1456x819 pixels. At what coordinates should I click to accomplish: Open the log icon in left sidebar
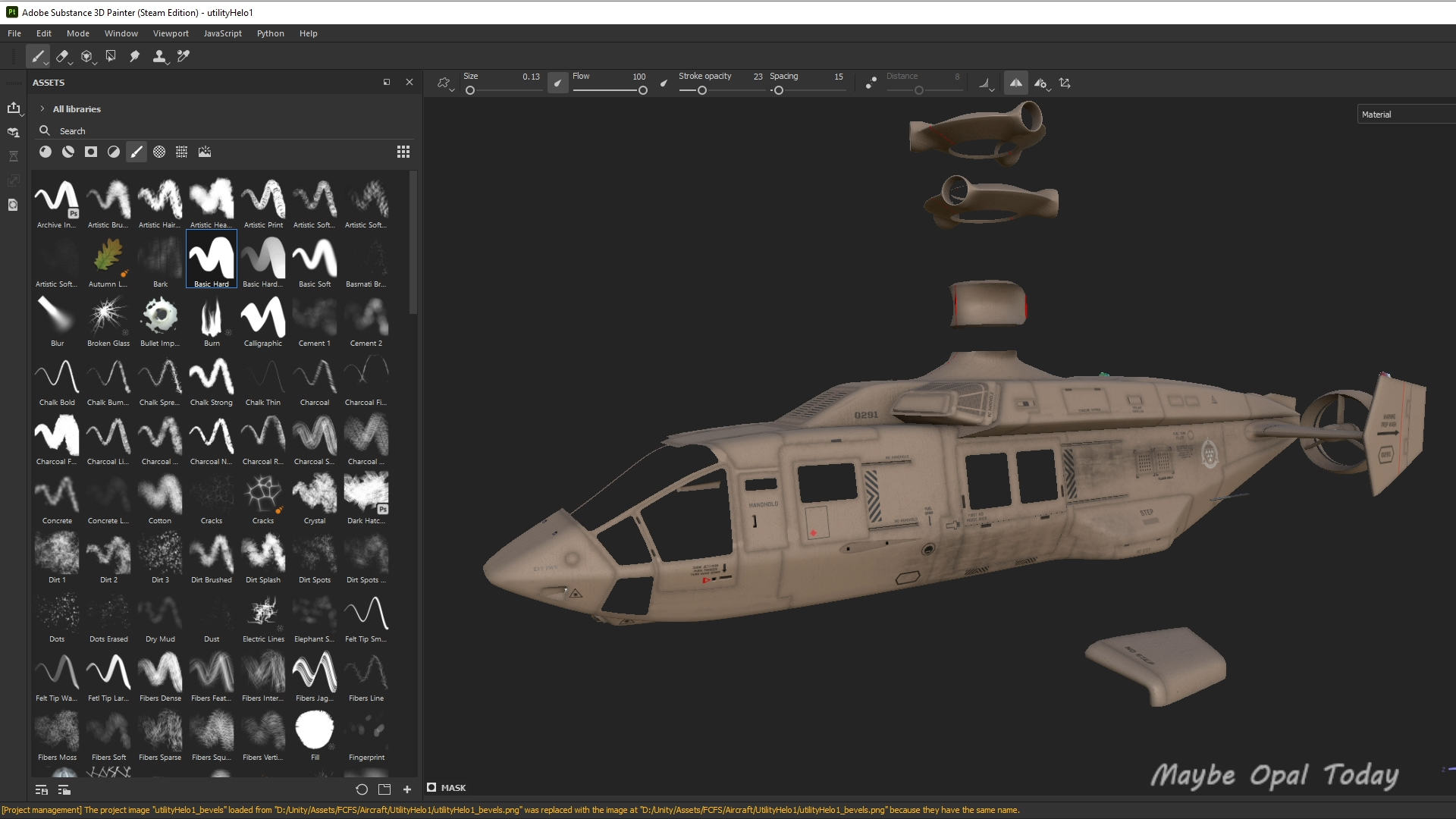(13, 205)
